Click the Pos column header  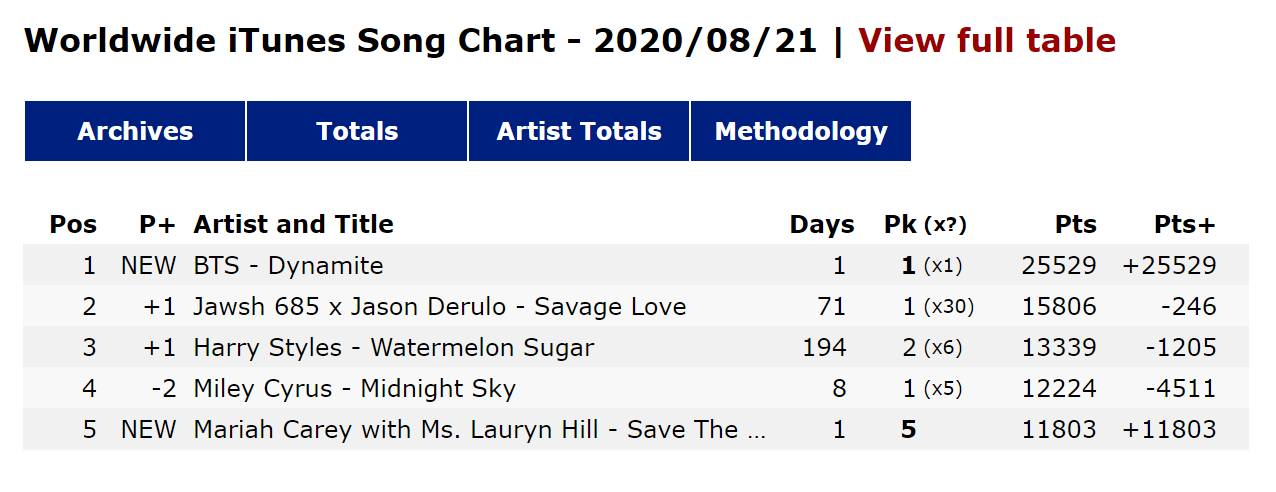click(74, 225)
